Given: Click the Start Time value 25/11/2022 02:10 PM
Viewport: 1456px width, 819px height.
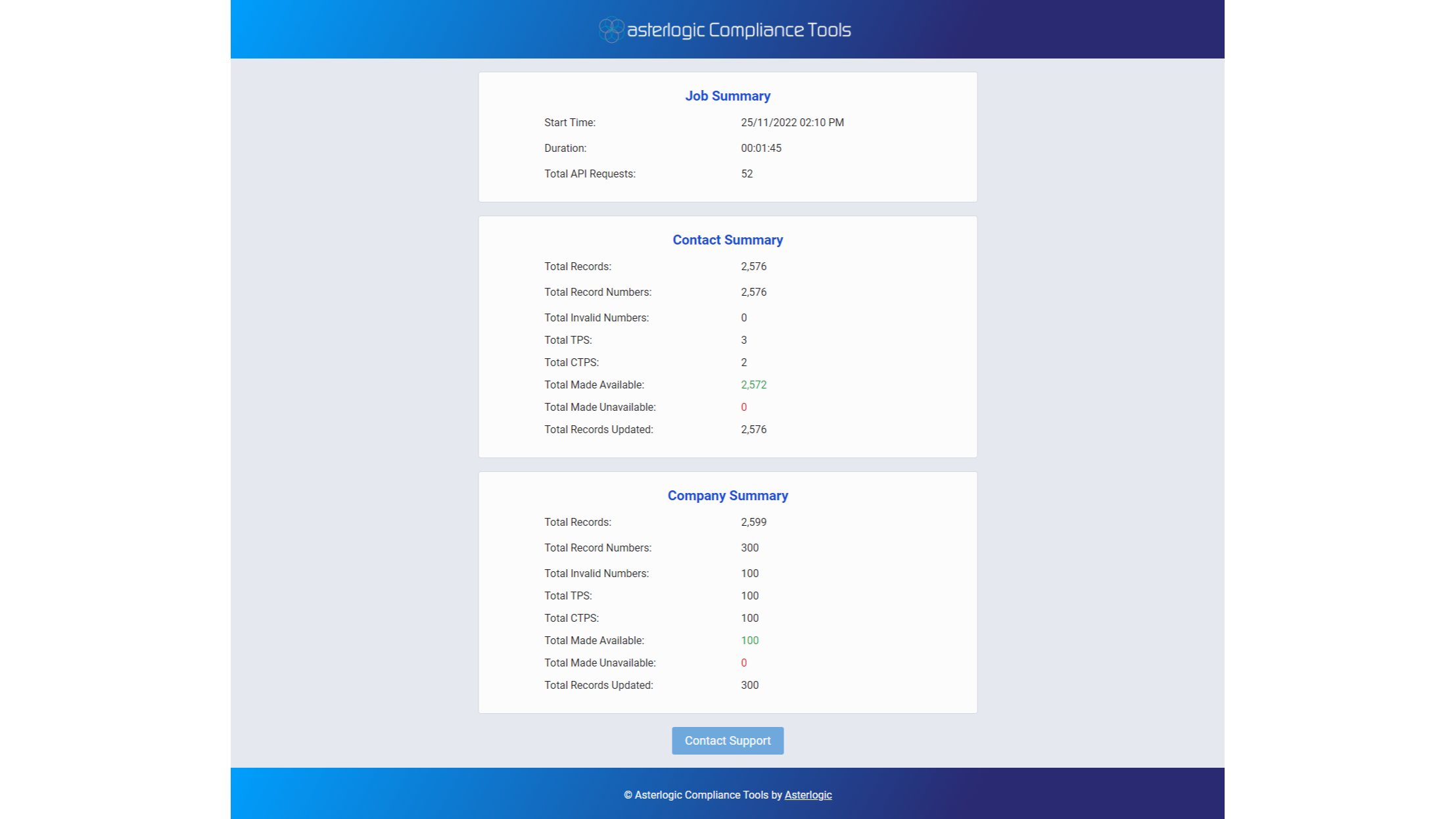Looking at the screenshot, I should click(x=792, y=122).
